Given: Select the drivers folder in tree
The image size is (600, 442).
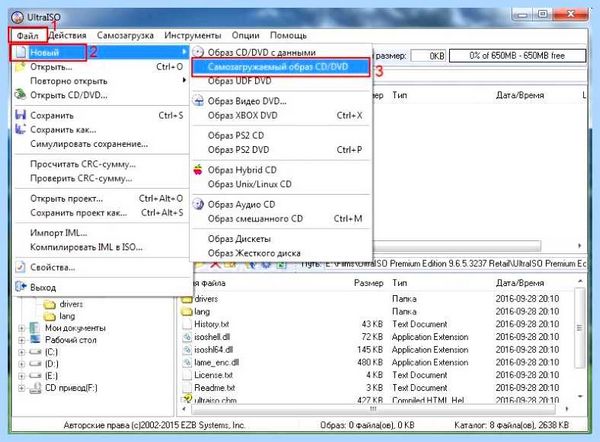Looking at the screenshot, I should click(x=71, y=304).
